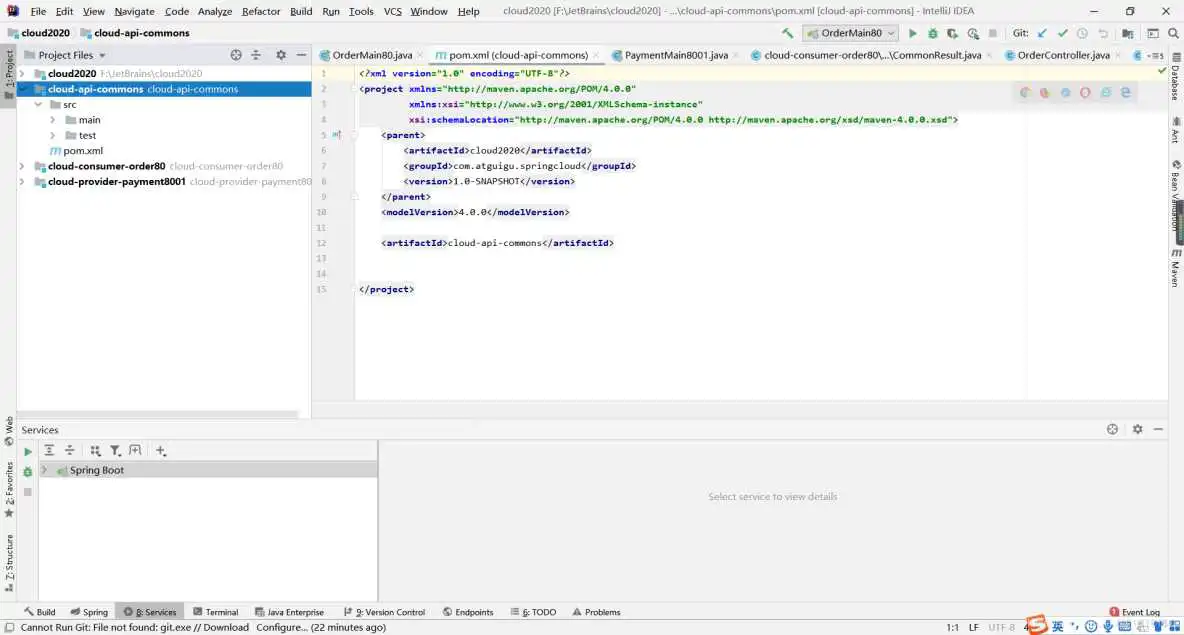This screenshot has width=1184, height=635.
Task: Open the Profiler icon in the toolbar
Action: tap(972, 33)
